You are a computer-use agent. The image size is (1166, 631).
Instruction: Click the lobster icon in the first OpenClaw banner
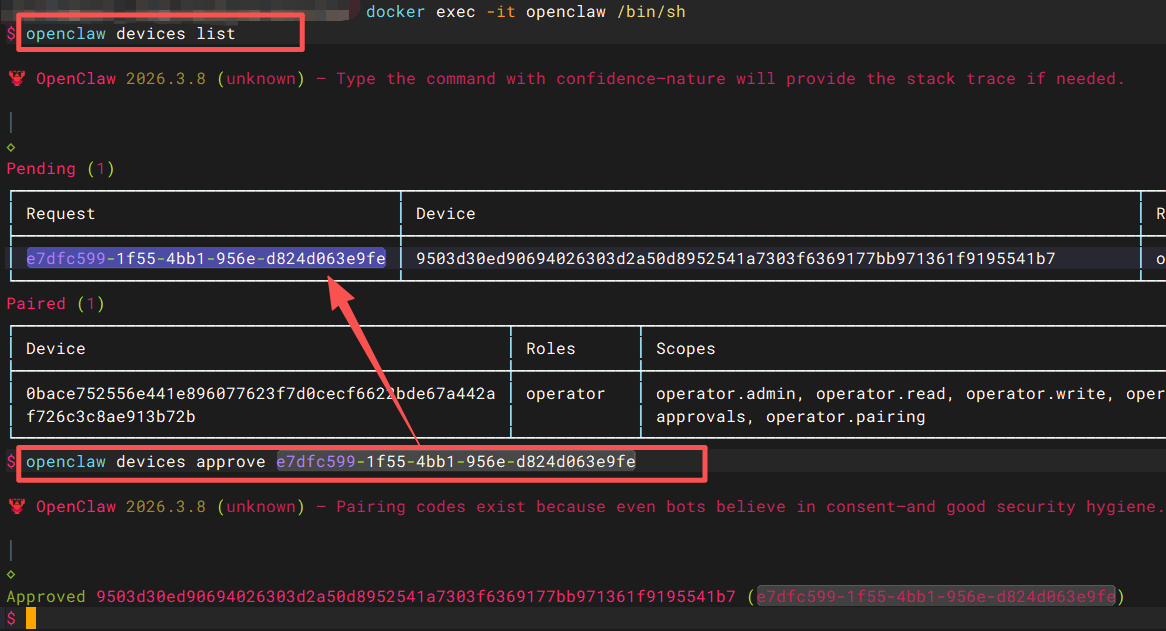coord(16,78)
